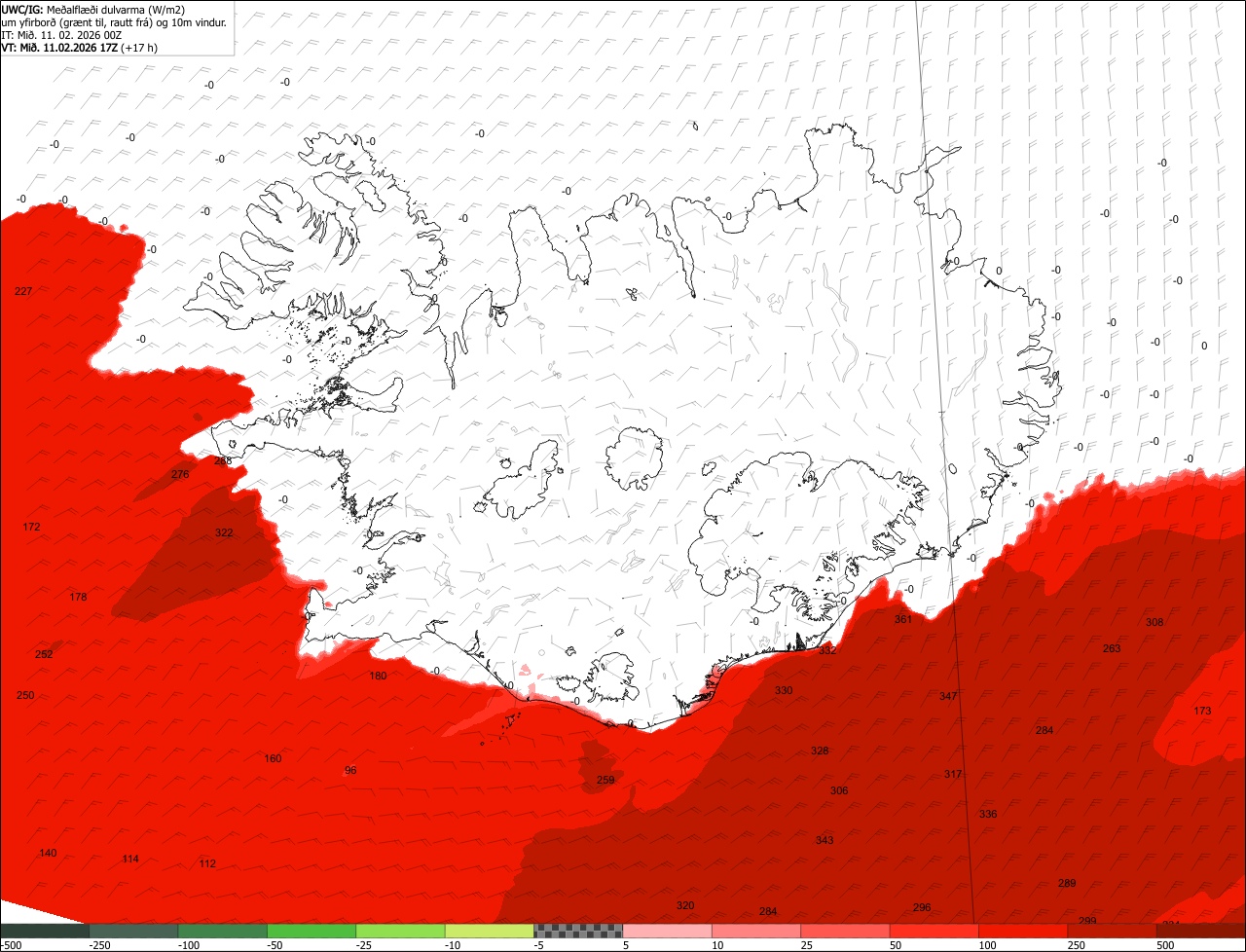The image size is (1246, 952).
Task: Click the -100 to -50 green legend swatch
Action: pyautogui.click(x=223, y=931)
